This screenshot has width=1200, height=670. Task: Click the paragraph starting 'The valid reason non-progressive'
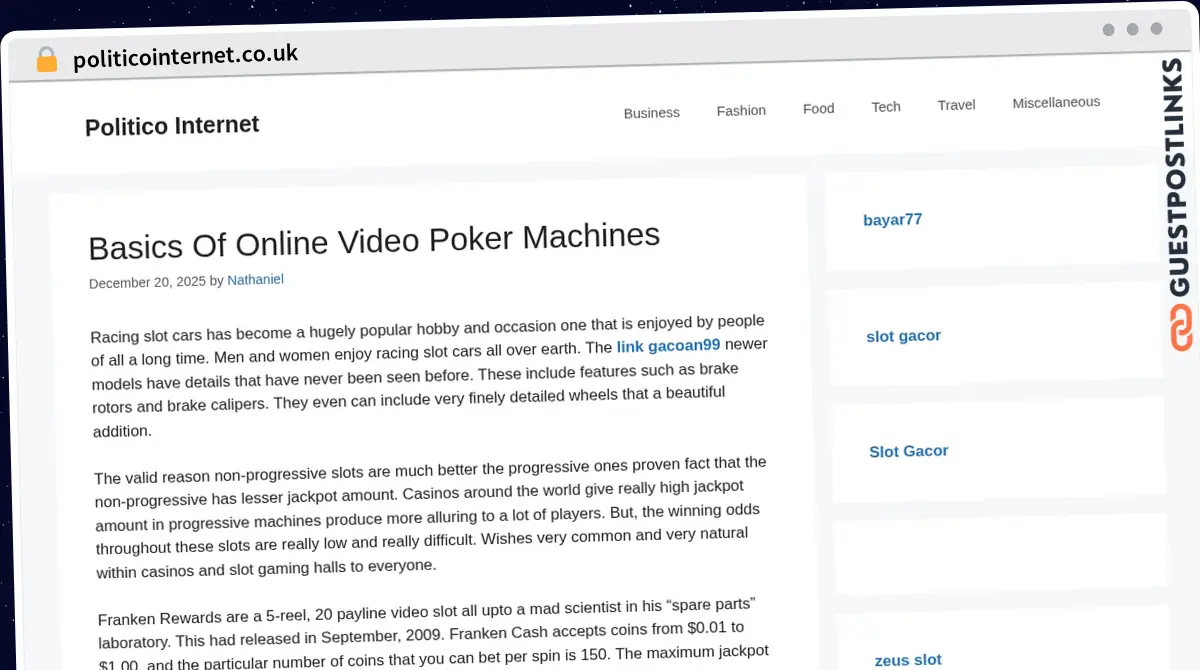pyautogui.click(x=431, y=517)
